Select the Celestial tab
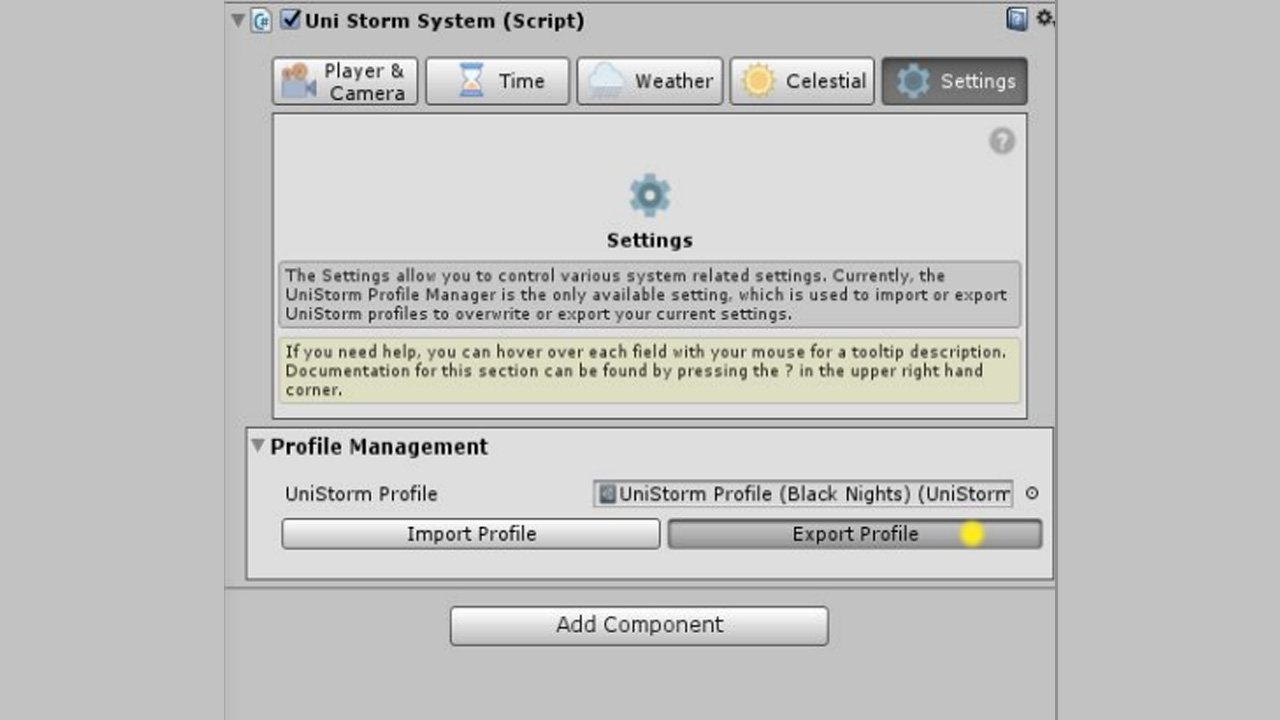The image size is (1280, 720). tap(802, 81)
